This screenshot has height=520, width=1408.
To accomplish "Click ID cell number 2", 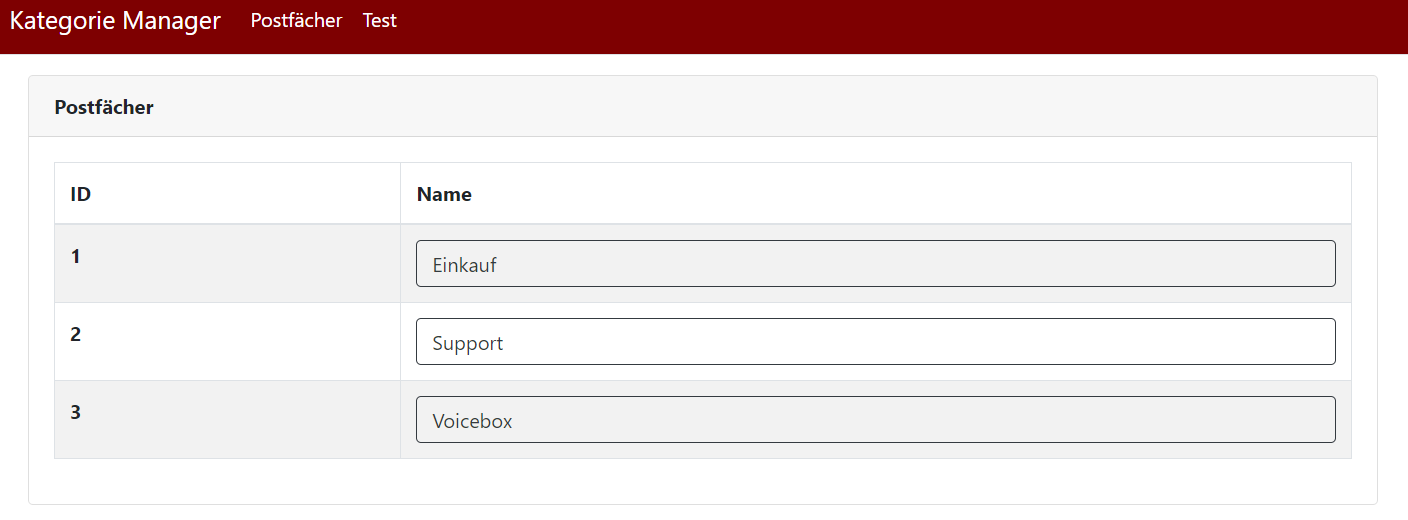I will [76, 335].
